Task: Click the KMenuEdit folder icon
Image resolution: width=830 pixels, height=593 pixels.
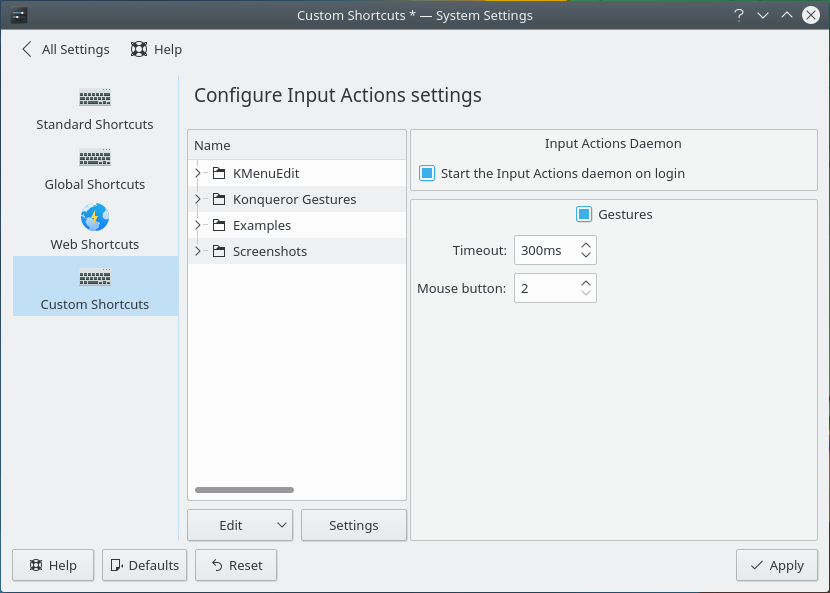Action: point(219,174)
